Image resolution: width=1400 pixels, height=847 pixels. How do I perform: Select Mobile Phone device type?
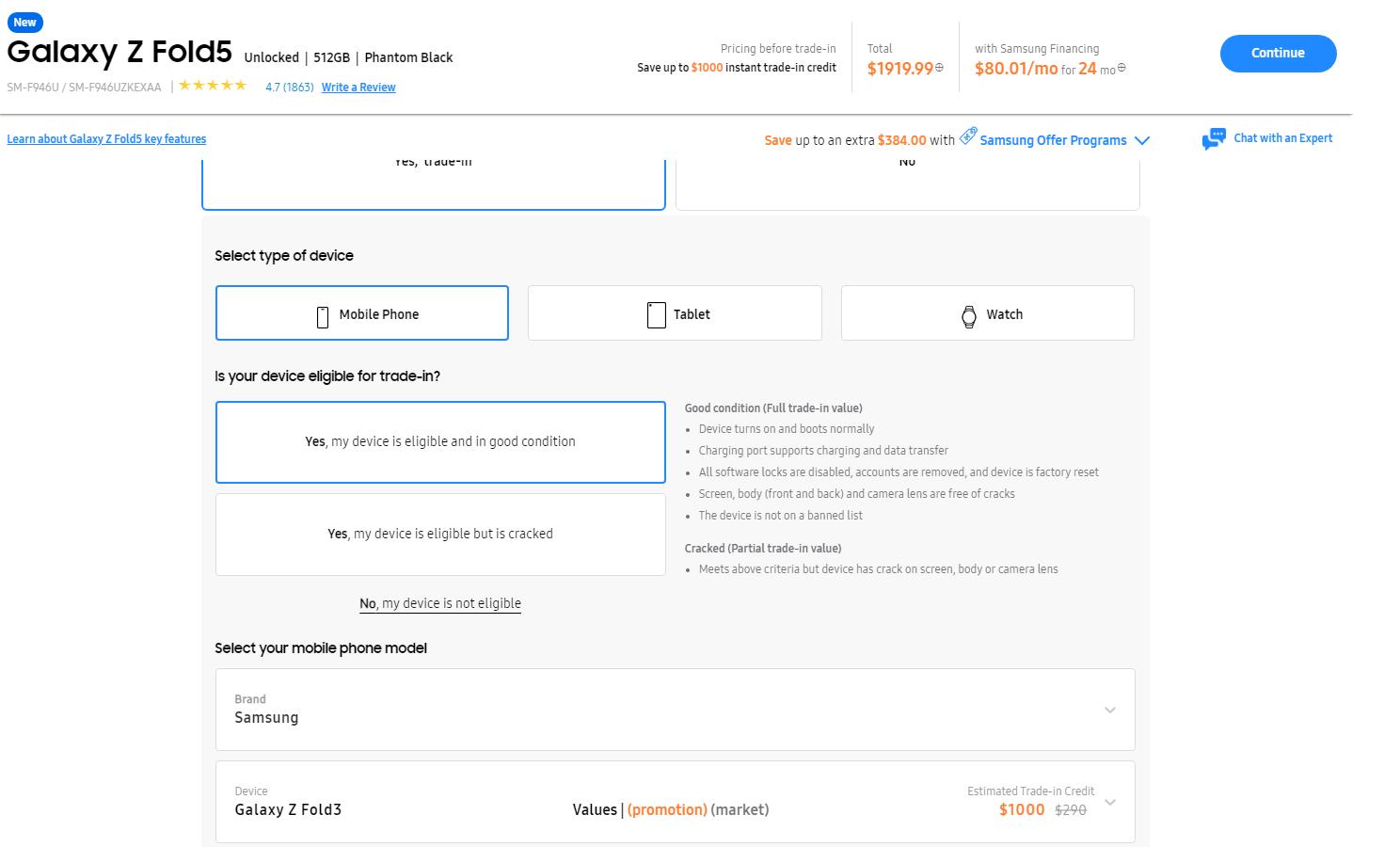coord(362,313)
